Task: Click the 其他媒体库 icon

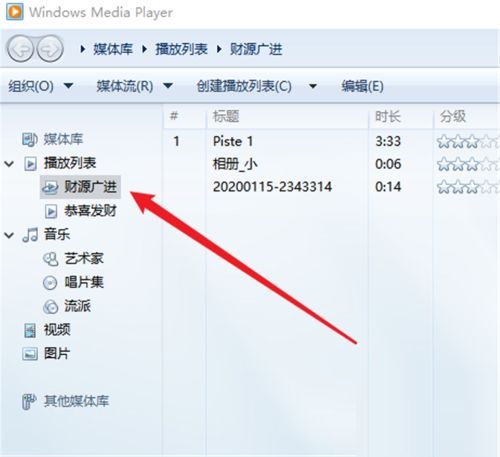Action: pyautogui.click(x=29, y=401)
